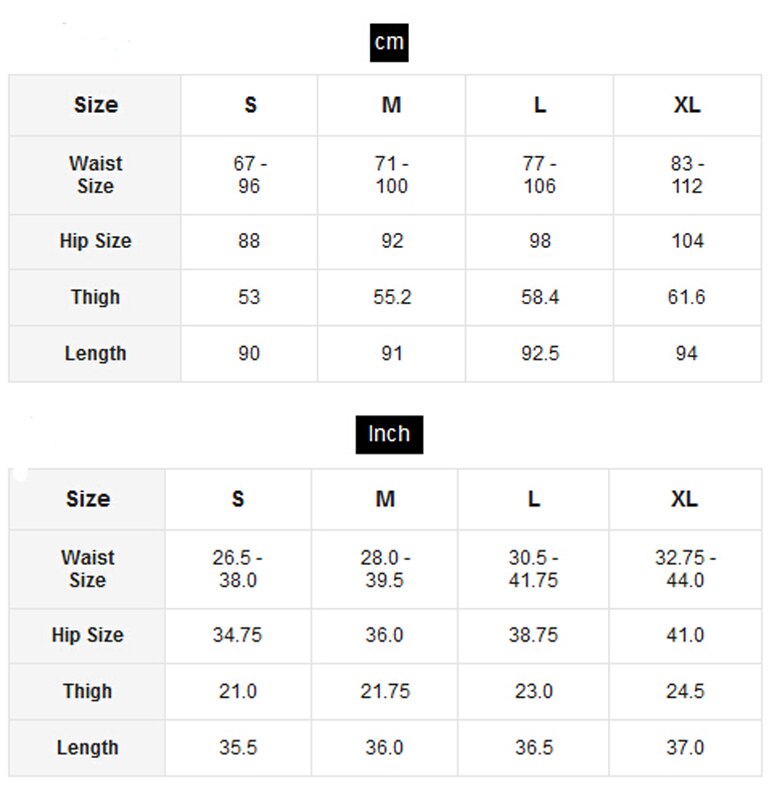This screenshot has width=769, height=788.
Task: Click the 34.75 hip size cell
Action: [238, 635]
